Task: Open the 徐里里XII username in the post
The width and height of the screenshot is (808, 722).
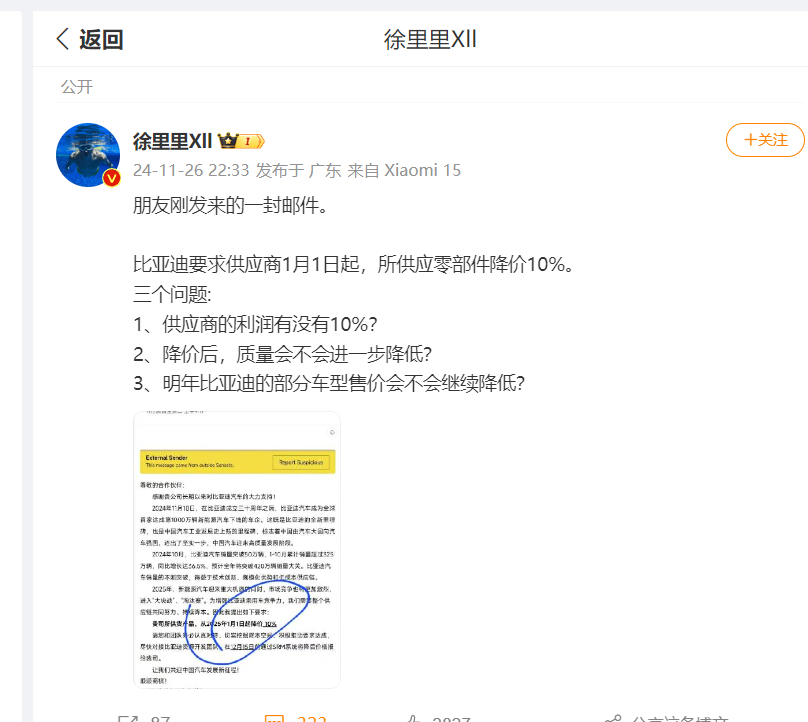Action: (x=172, y=141)
